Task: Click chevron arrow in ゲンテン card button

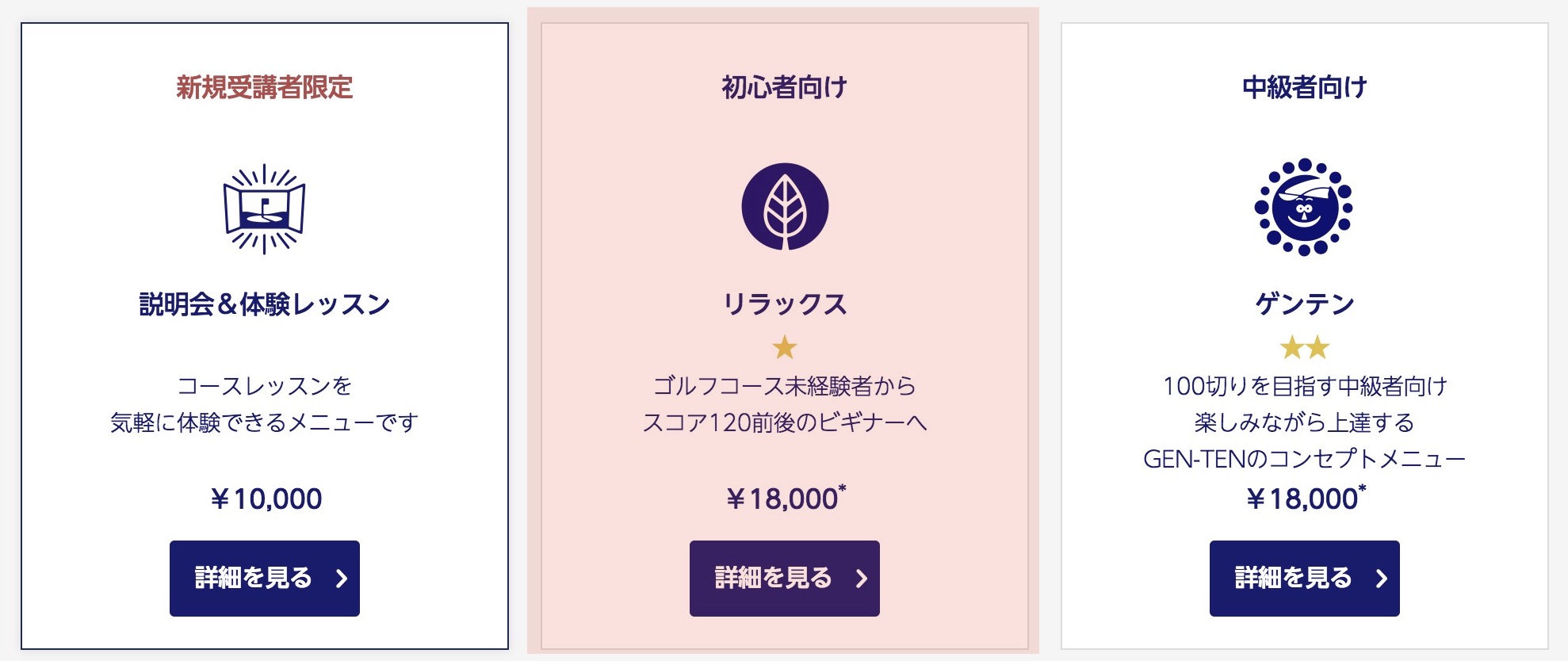Action: tap(1382, 579)
